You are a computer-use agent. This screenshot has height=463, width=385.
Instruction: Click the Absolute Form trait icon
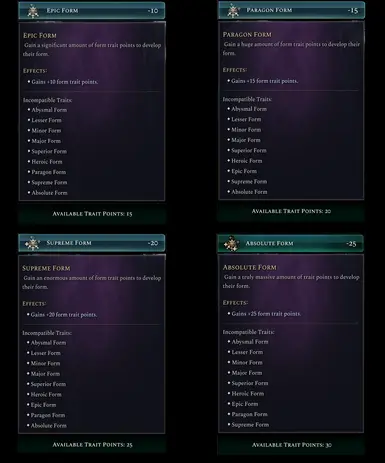tap(232, 243)
